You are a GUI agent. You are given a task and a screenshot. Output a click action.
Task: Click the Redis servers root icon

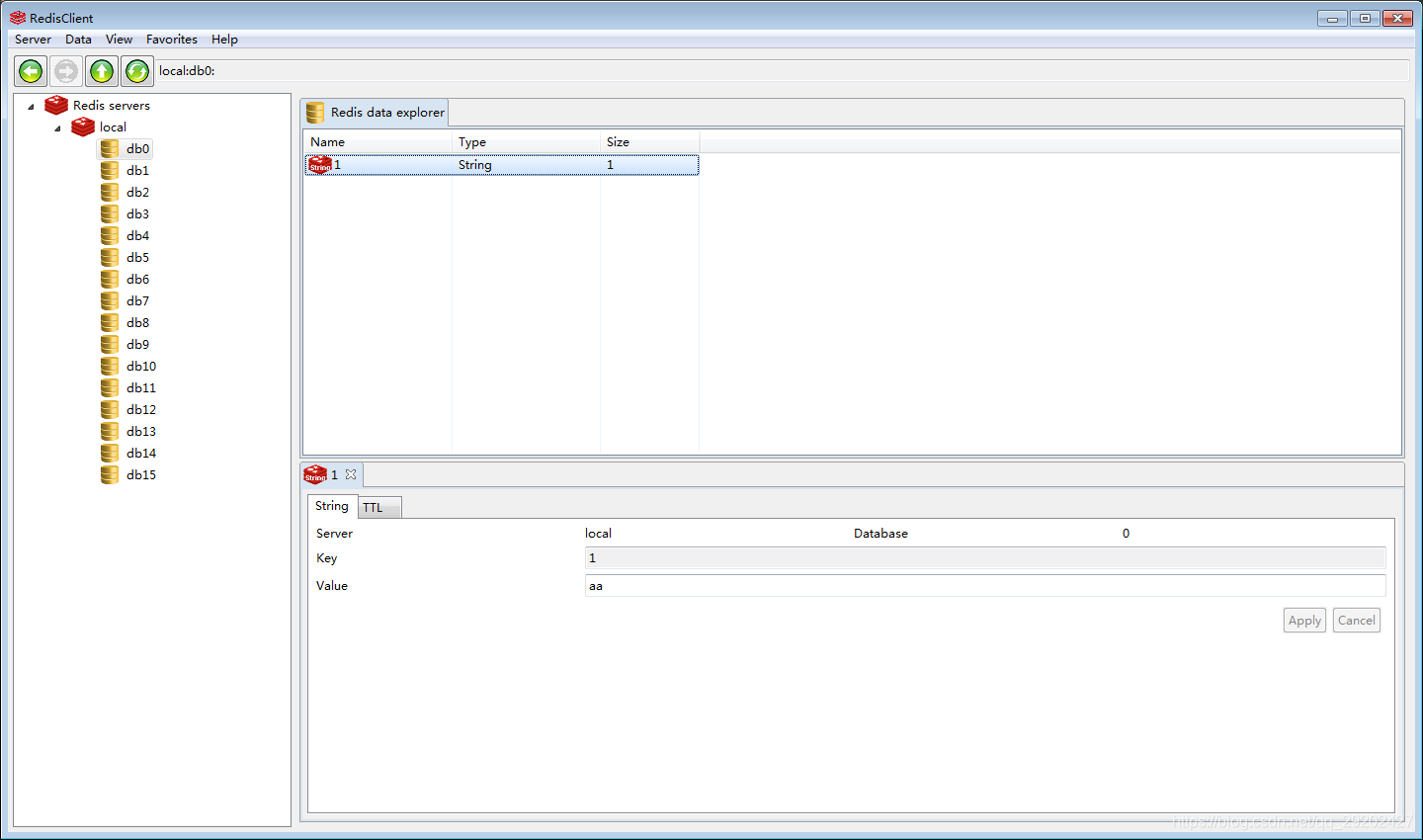pos(56,105)
